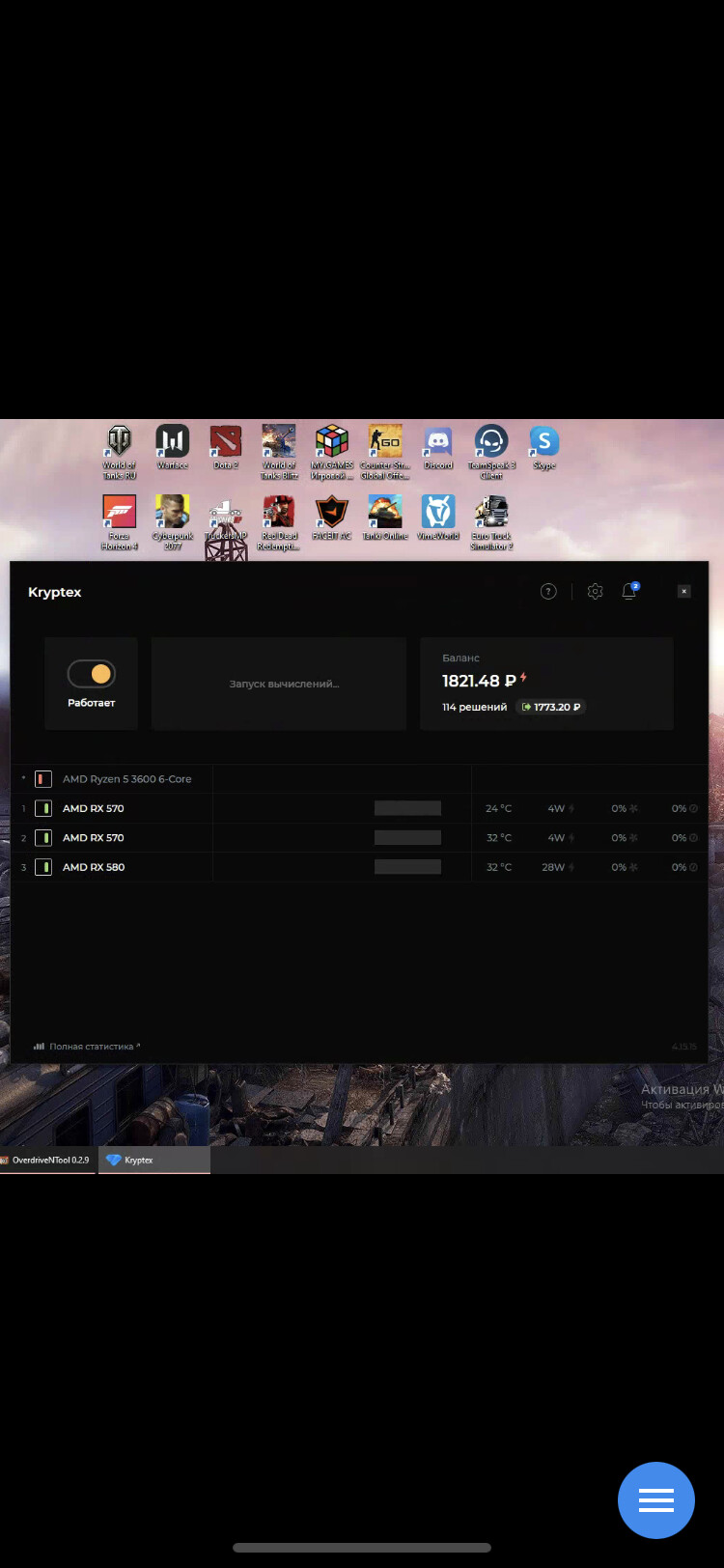Click the 1821.48 ₽ balance amount

pyautogui.click(x=479, y=681)
